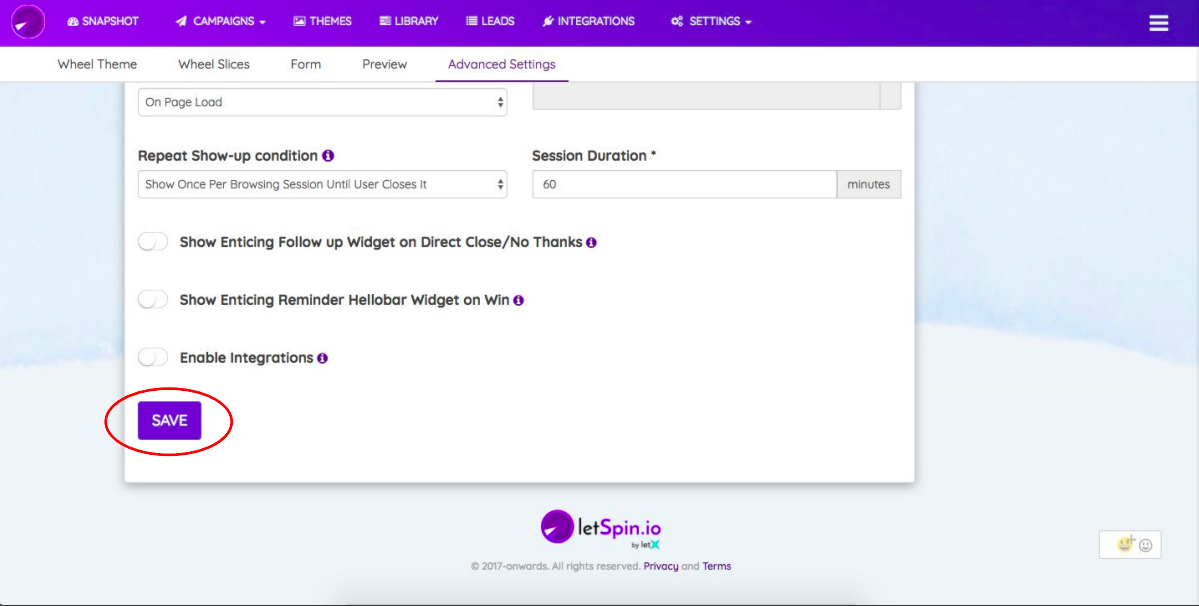Viewport: 1199px width, 606px height.
Task: Open the INTEGRATIONS menu item
Action: click(589, 21)
